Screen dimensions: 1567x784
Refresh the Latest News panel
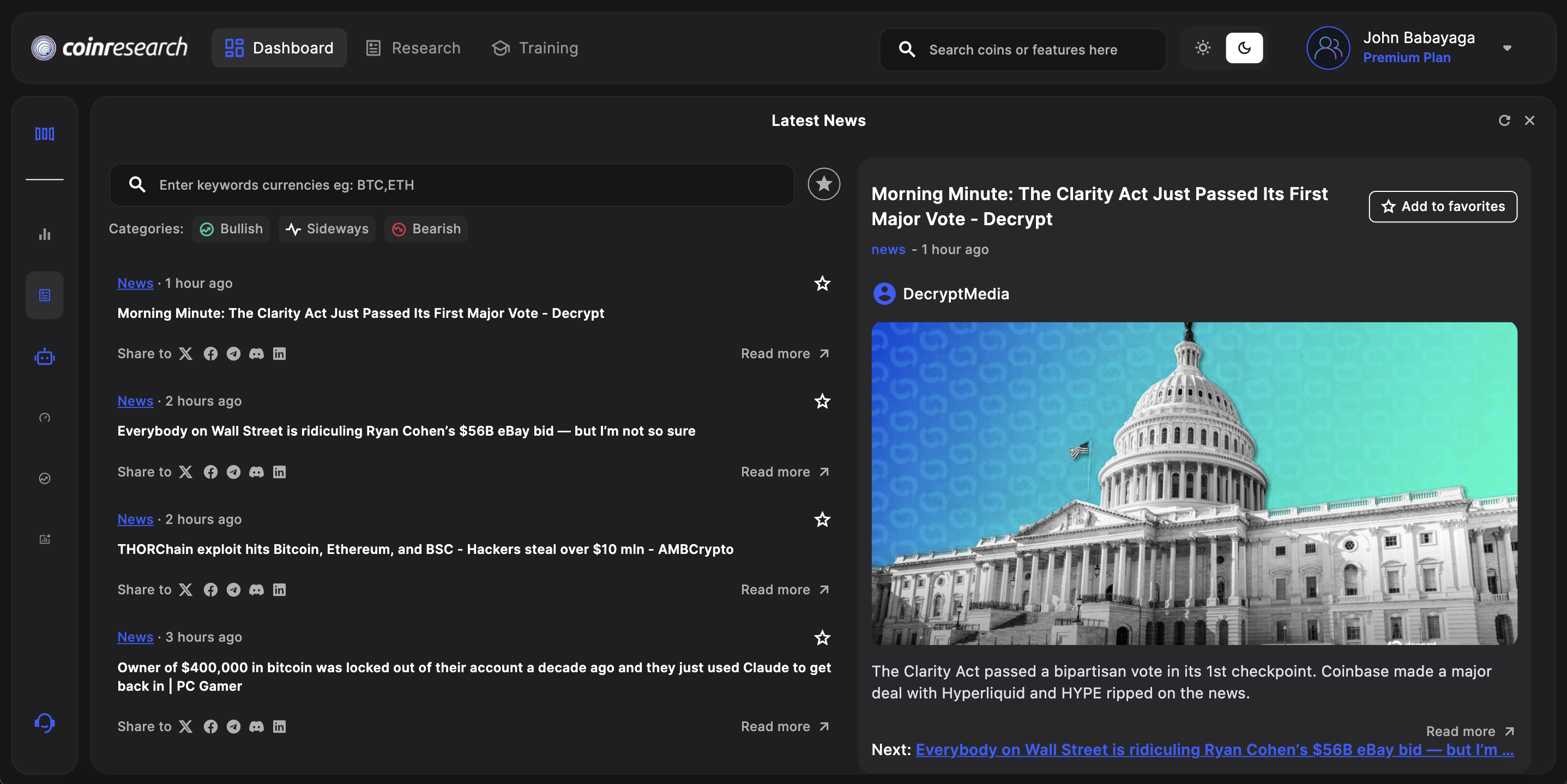click(x=1504, y=120)
